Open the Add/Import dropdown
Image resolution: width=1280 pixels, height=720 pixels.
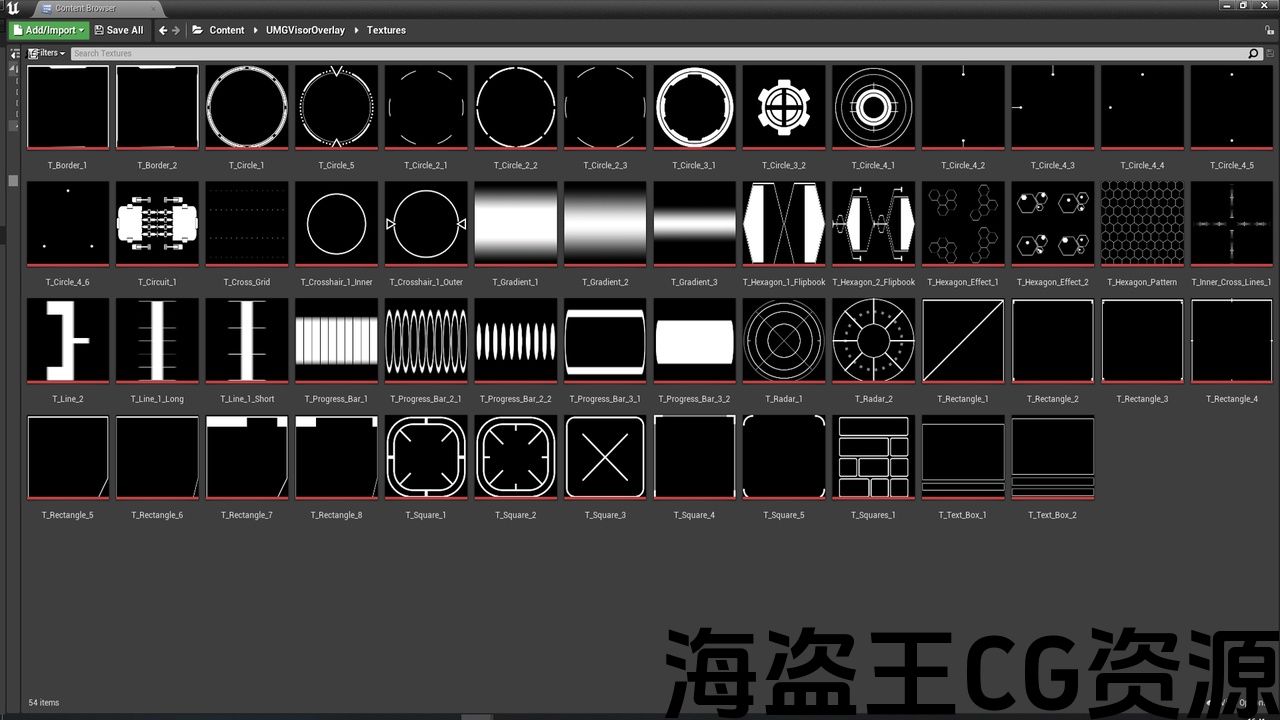tap(48, 30)
